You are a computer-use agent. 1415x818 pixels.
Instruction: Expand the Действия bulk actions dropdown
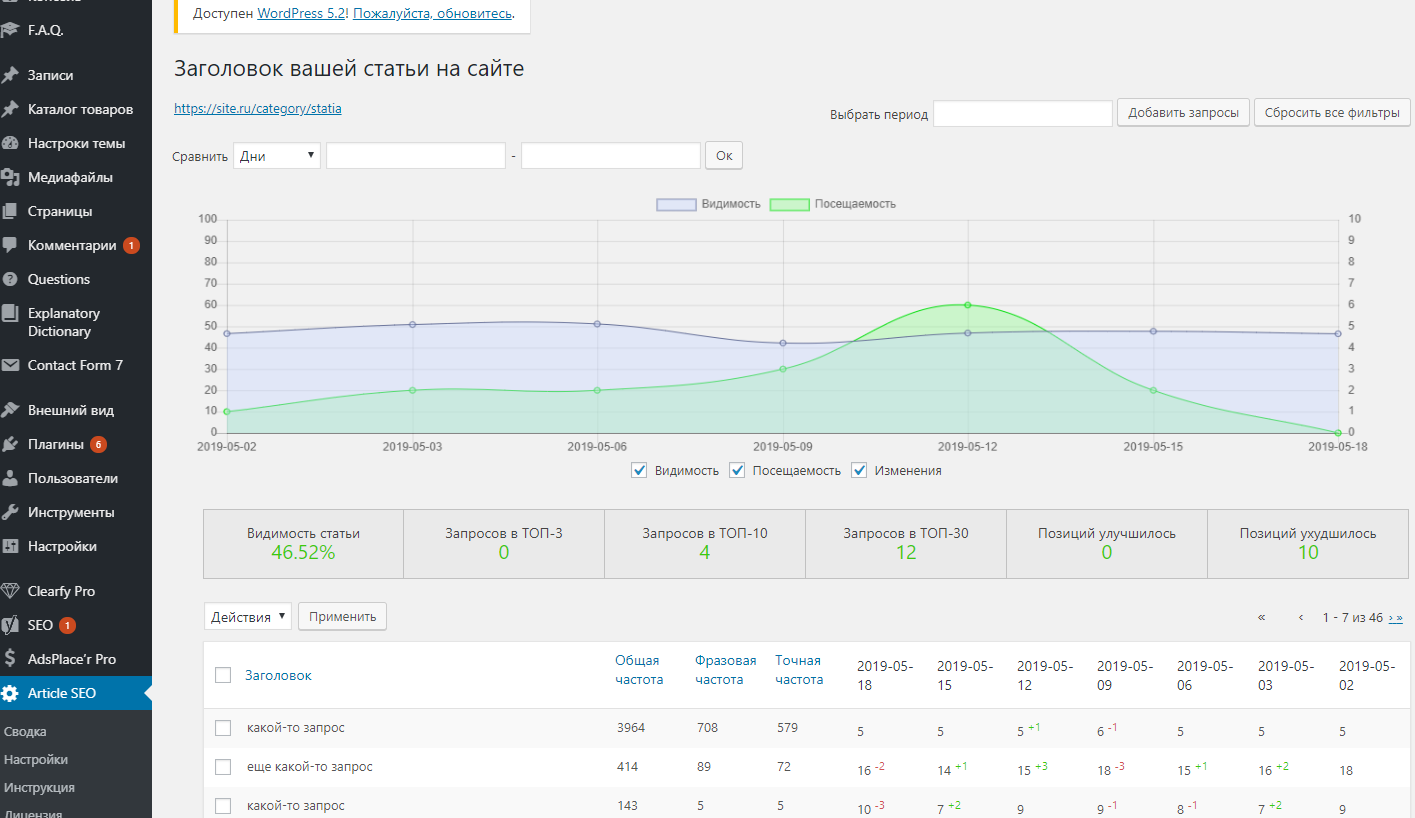(x=247, y=617)
